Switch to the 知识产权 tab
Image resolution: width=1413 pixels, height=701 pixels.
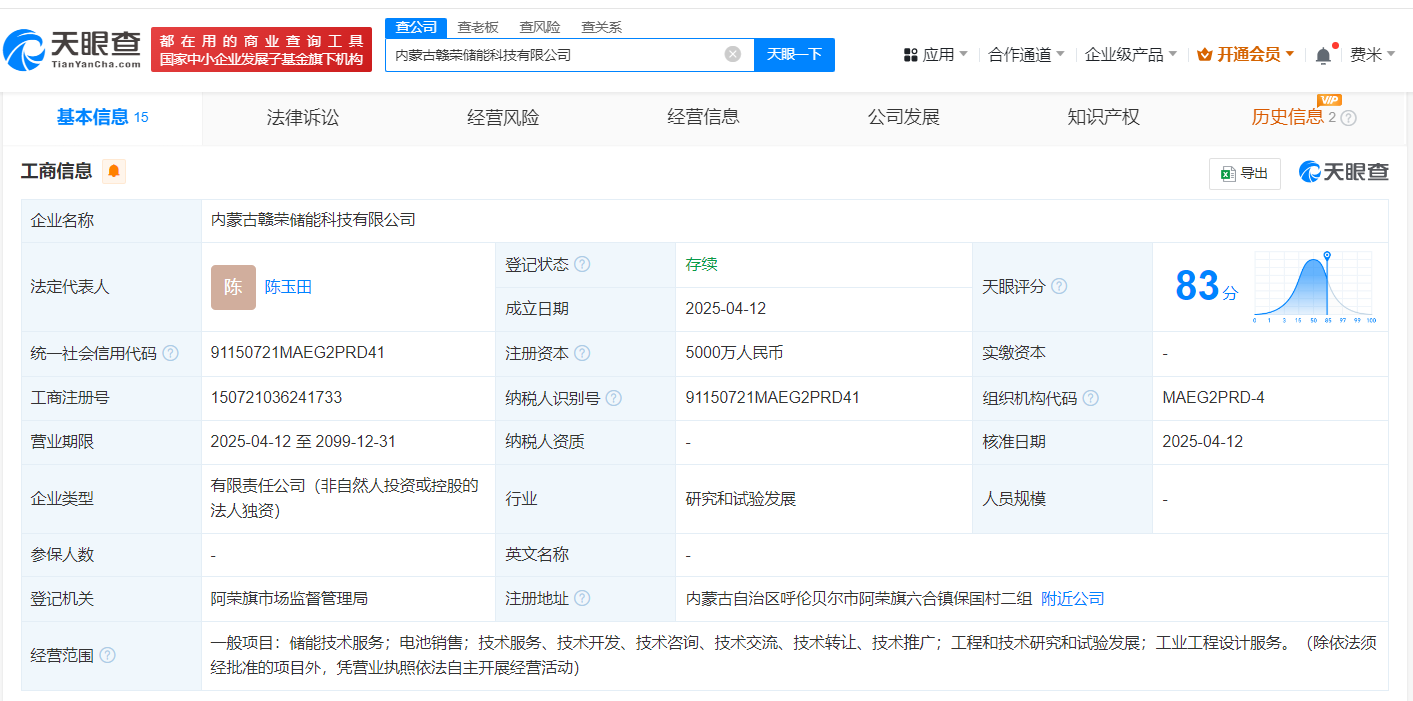[1103, 117]
